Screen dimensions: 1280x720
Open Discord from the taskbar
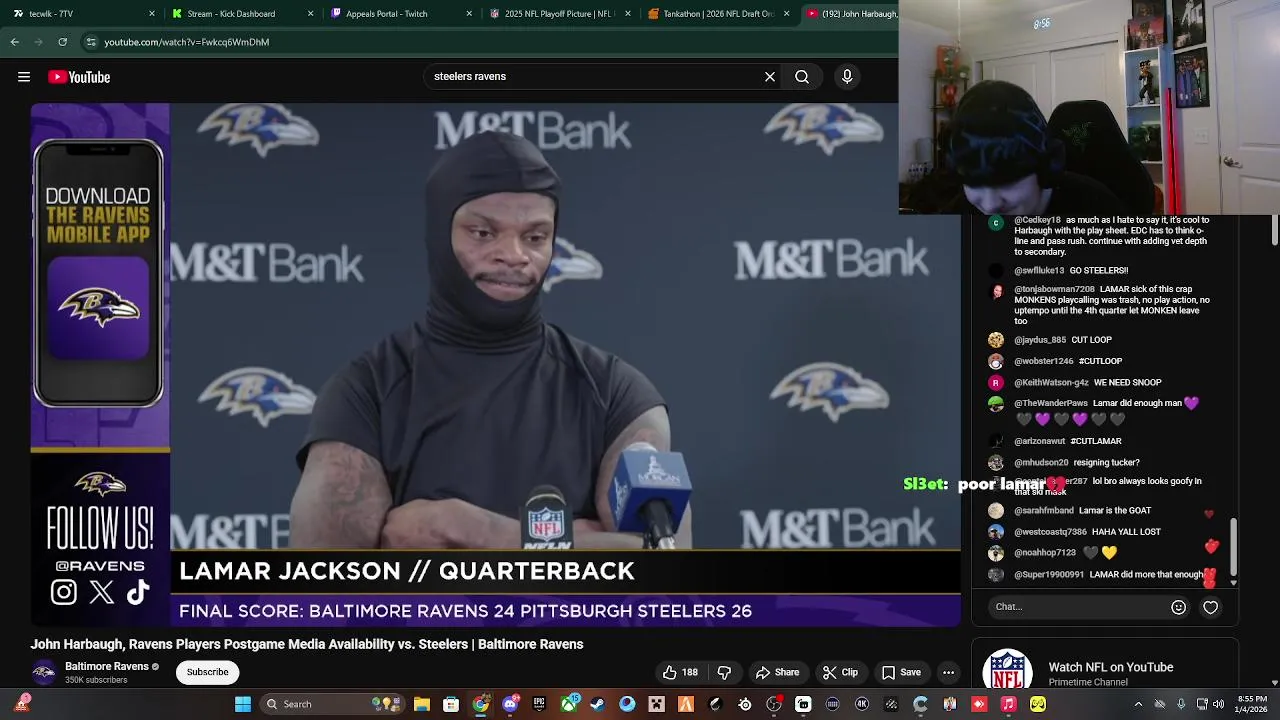(510, 704)
